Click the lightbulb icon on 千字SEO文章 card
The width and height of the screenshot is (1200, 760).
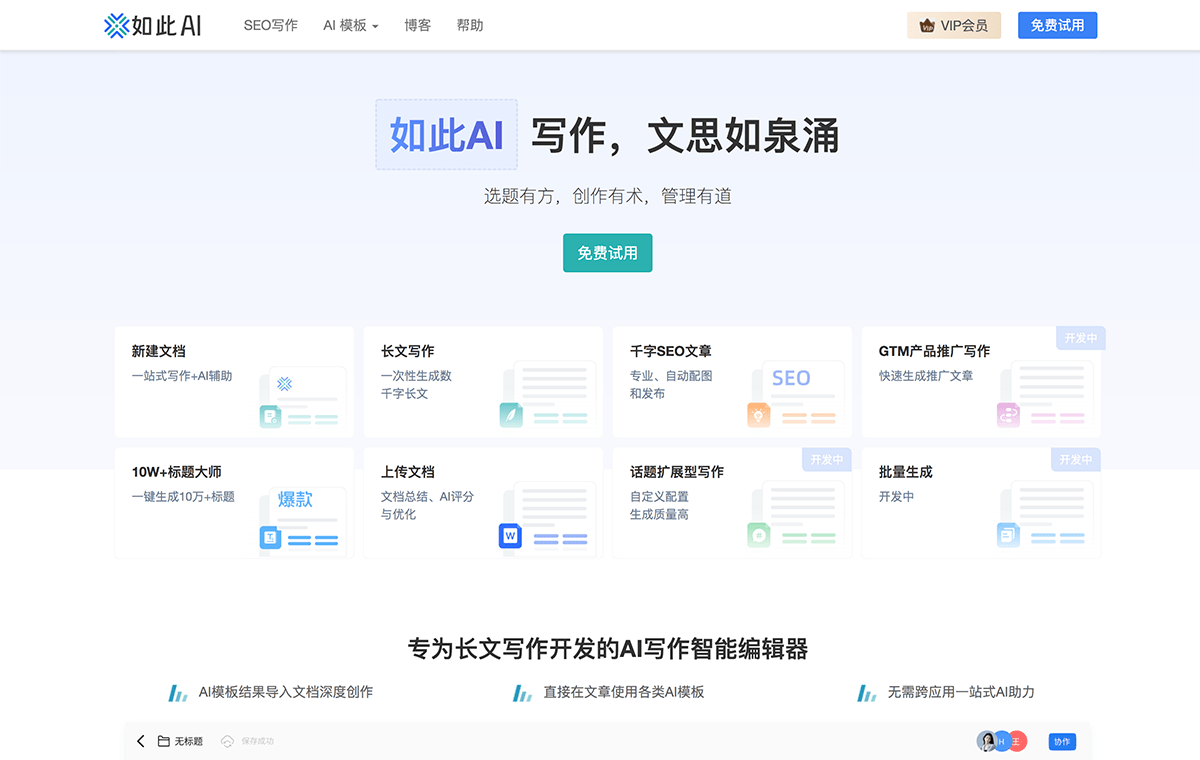758,415
